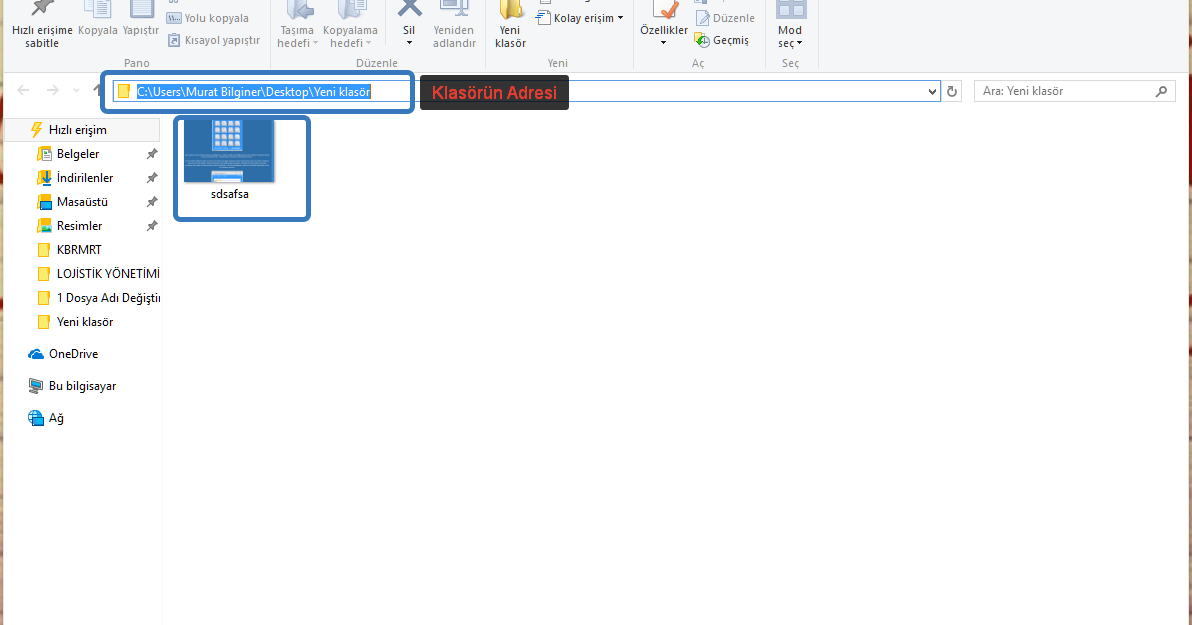Open the address bar history dropdown arrow
Image resolution: width=1192 pixels, height=625 pixels.
(932, 91)
